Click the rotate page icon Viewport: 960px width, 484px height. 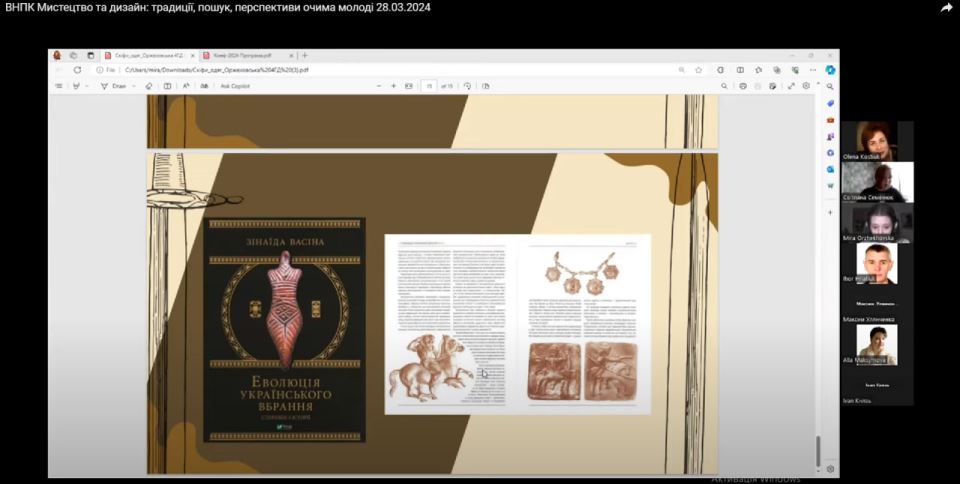pyautogui.click(x=467, y=86)
